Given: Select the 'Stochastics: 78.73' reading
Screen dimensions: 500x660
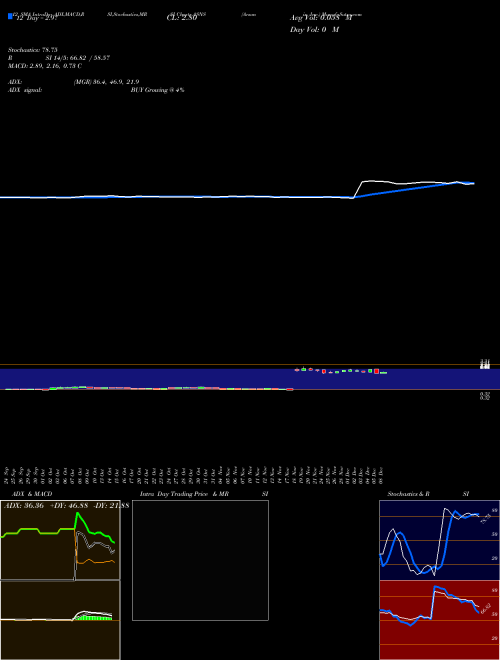Looking at the screenshot, I should coord(32,50).
